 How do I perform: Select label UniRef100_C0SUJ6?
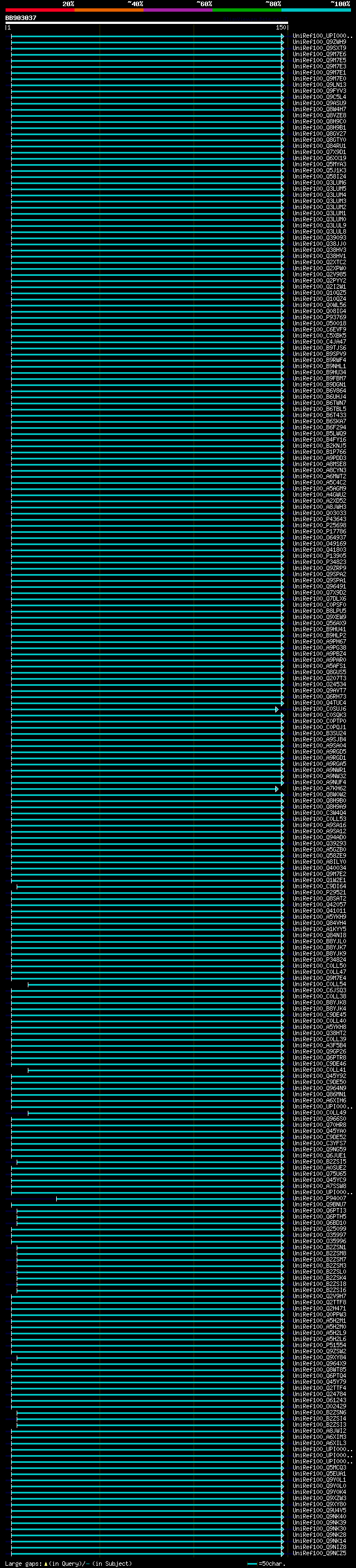coord(319,709)
